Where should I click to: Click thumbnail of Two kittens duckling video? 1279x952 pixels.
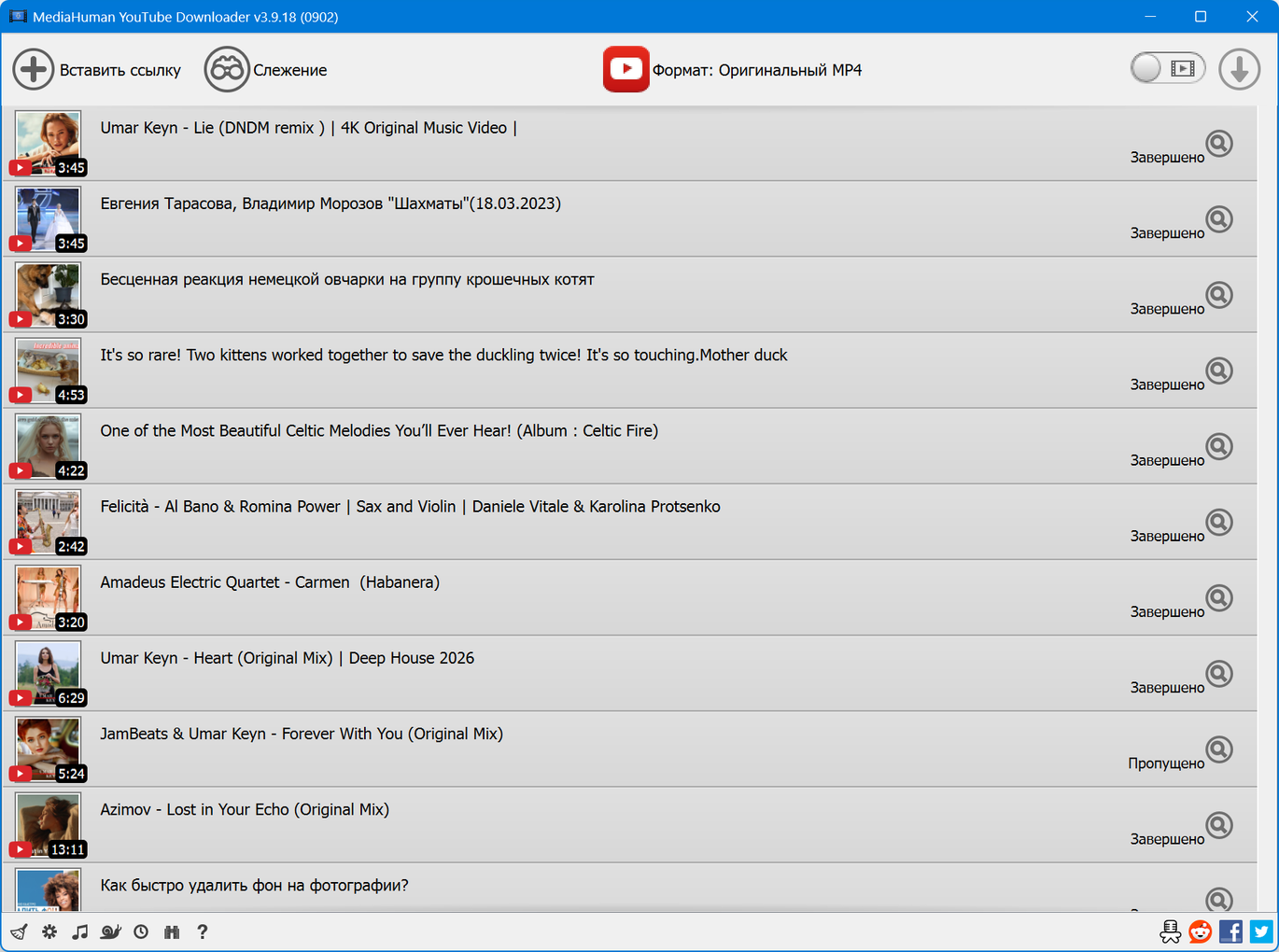49,370
